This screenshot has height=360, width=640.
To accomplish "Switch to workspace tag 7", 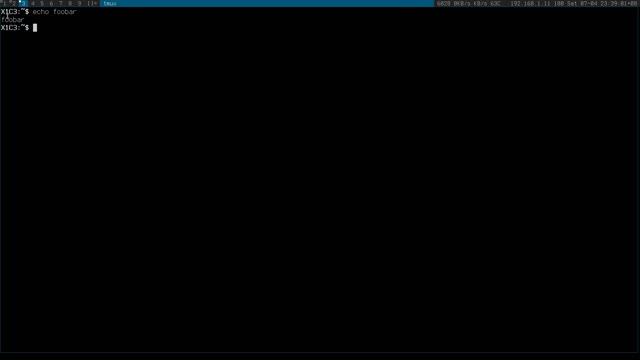I will [61, 3].
